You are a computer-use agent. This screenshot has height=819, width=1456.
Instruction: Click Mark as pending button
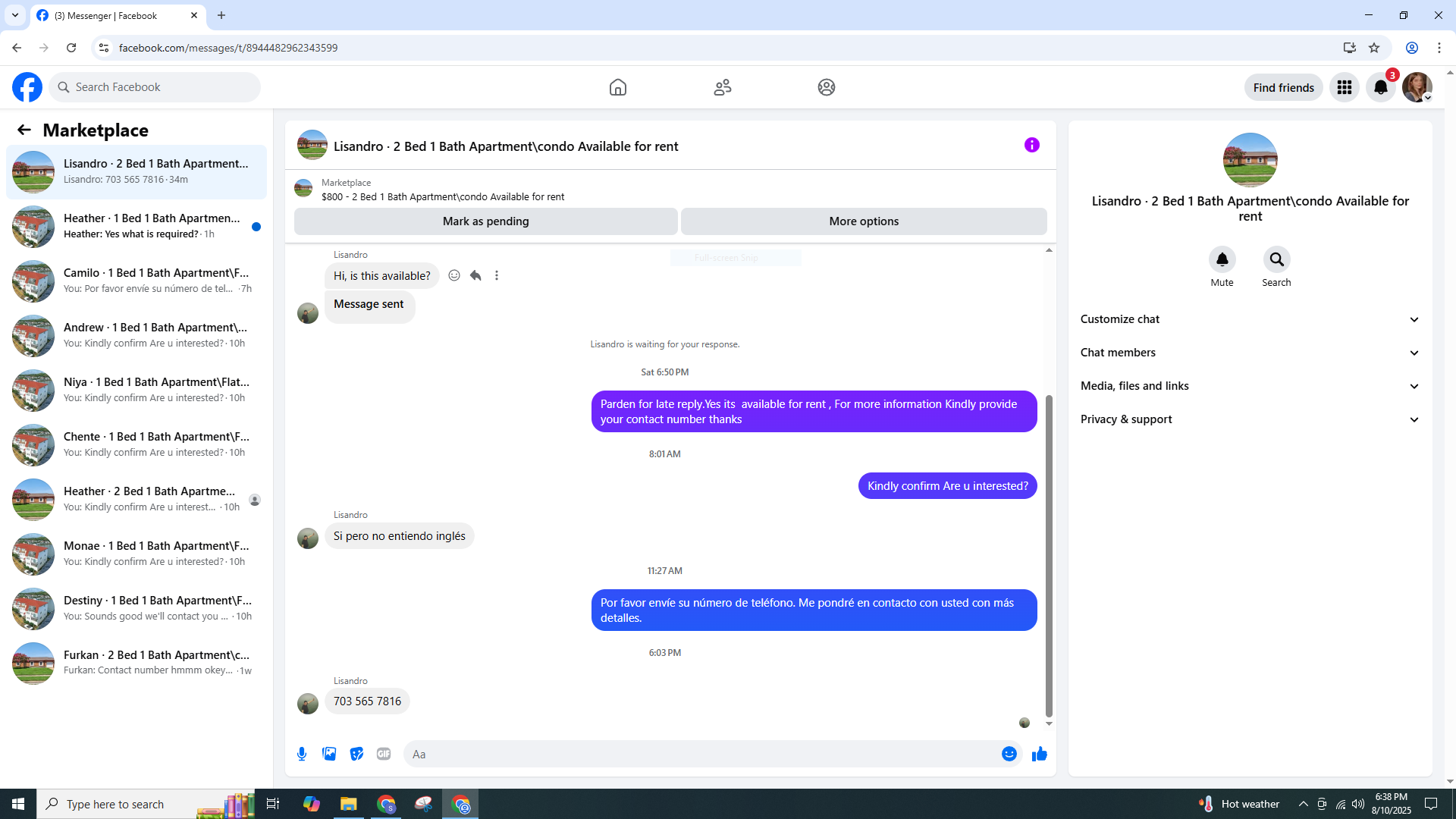pyautogui.click(x=485, y=221)
